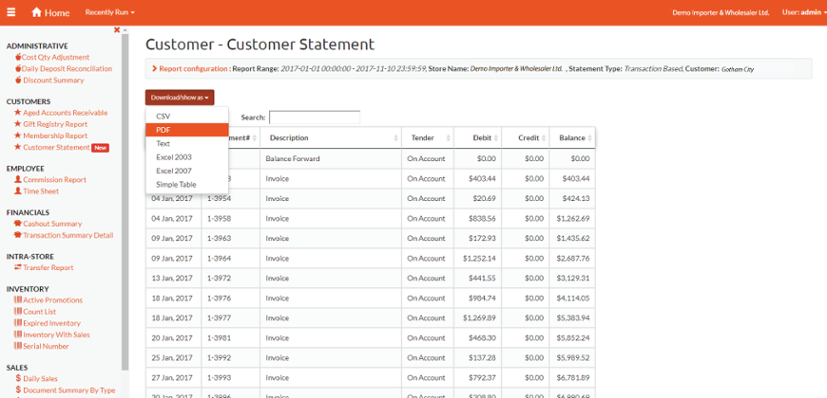Sort by Credit column

coord(525,138)
